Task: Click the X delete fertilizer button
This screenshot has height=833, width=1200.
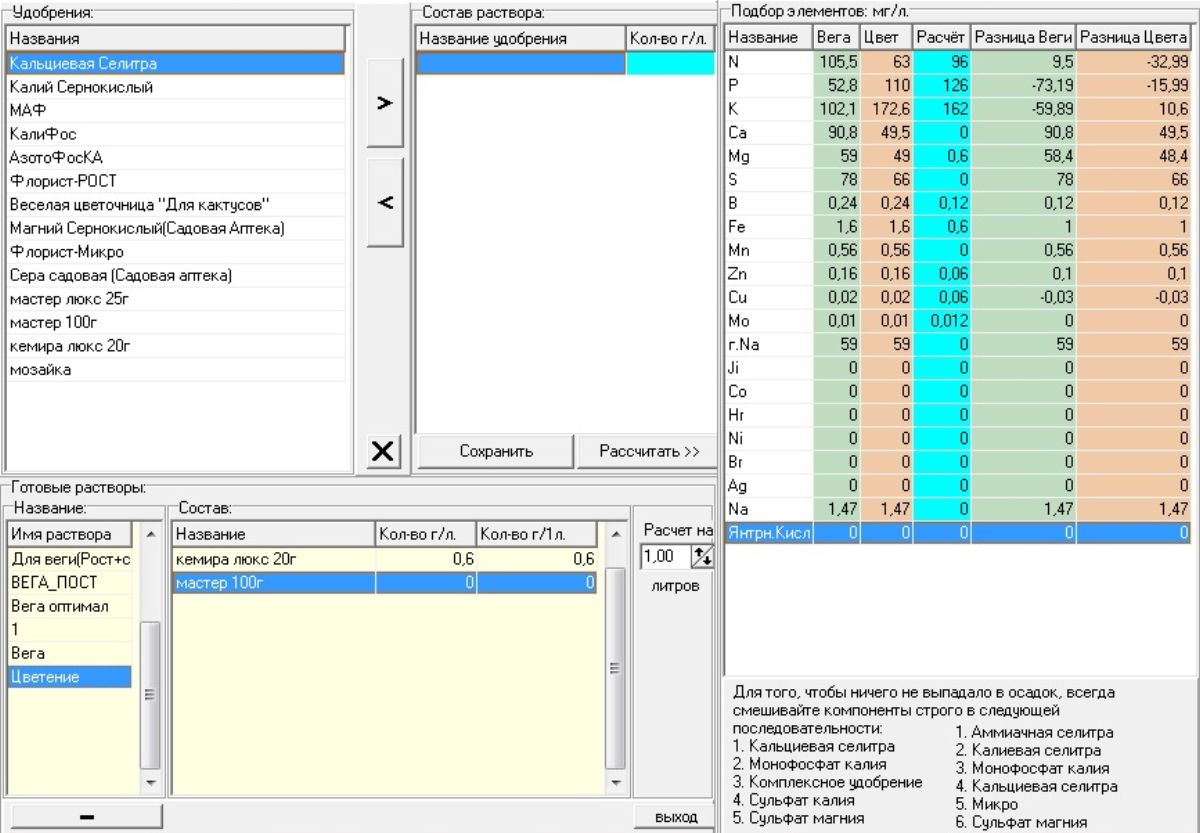Action: pos(382,452)
